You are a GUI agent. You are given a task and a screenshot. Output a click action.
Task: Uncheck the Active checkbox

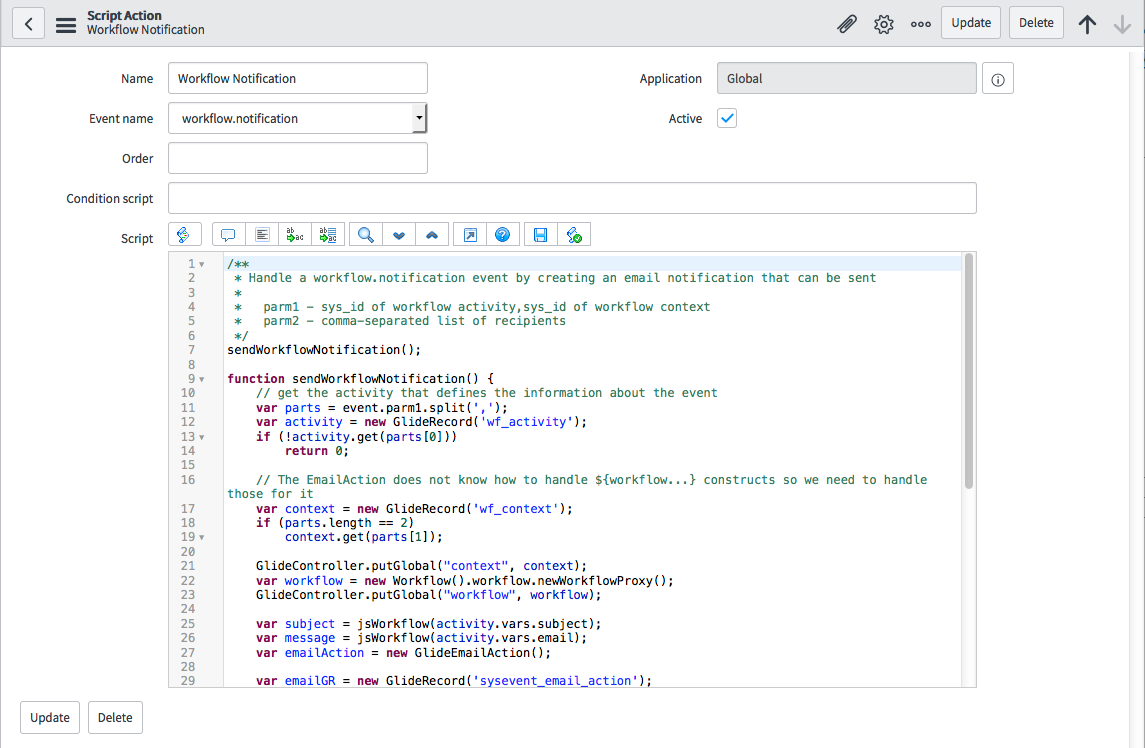pyautogui.click(x=727, y=118)
